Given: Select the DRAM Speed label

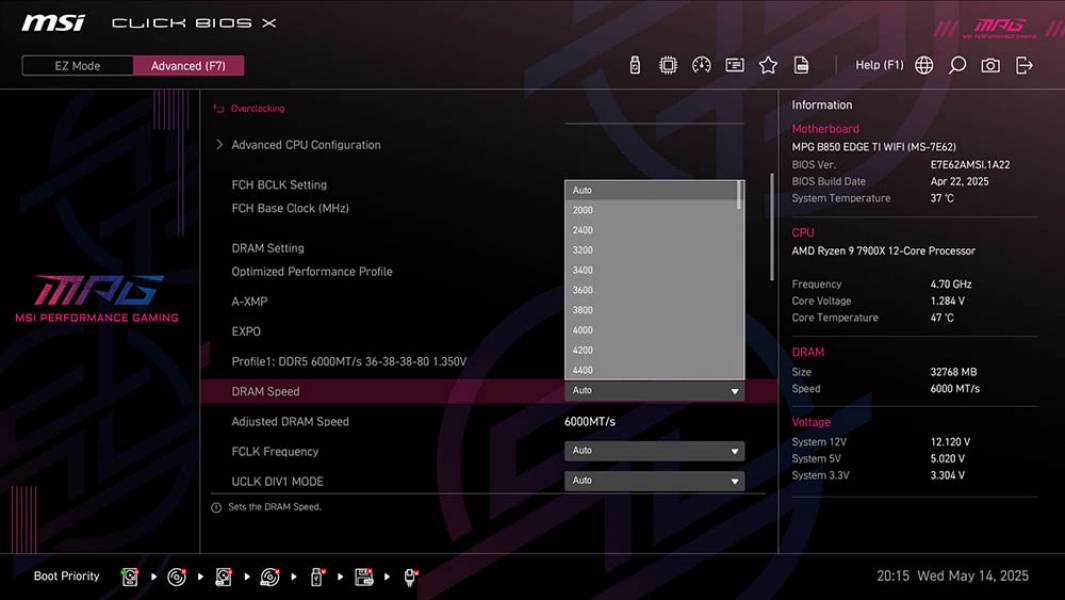Looking at the screenshot, I should click(266, 391).
